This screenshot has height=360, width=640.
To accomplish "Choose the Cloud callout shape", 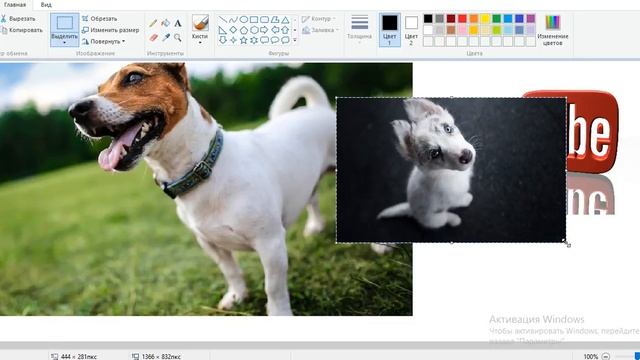I will pyautogui.click(x=285, y=40).
